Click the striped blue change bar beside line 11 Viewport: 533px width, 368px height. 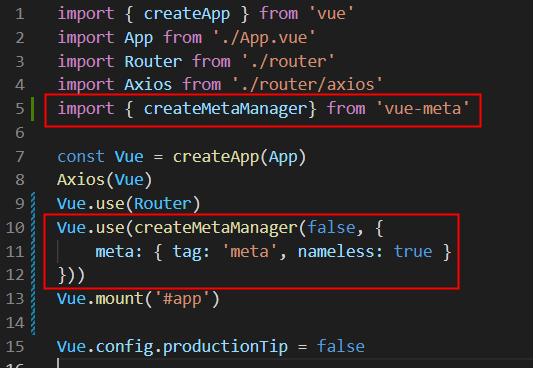33,251
